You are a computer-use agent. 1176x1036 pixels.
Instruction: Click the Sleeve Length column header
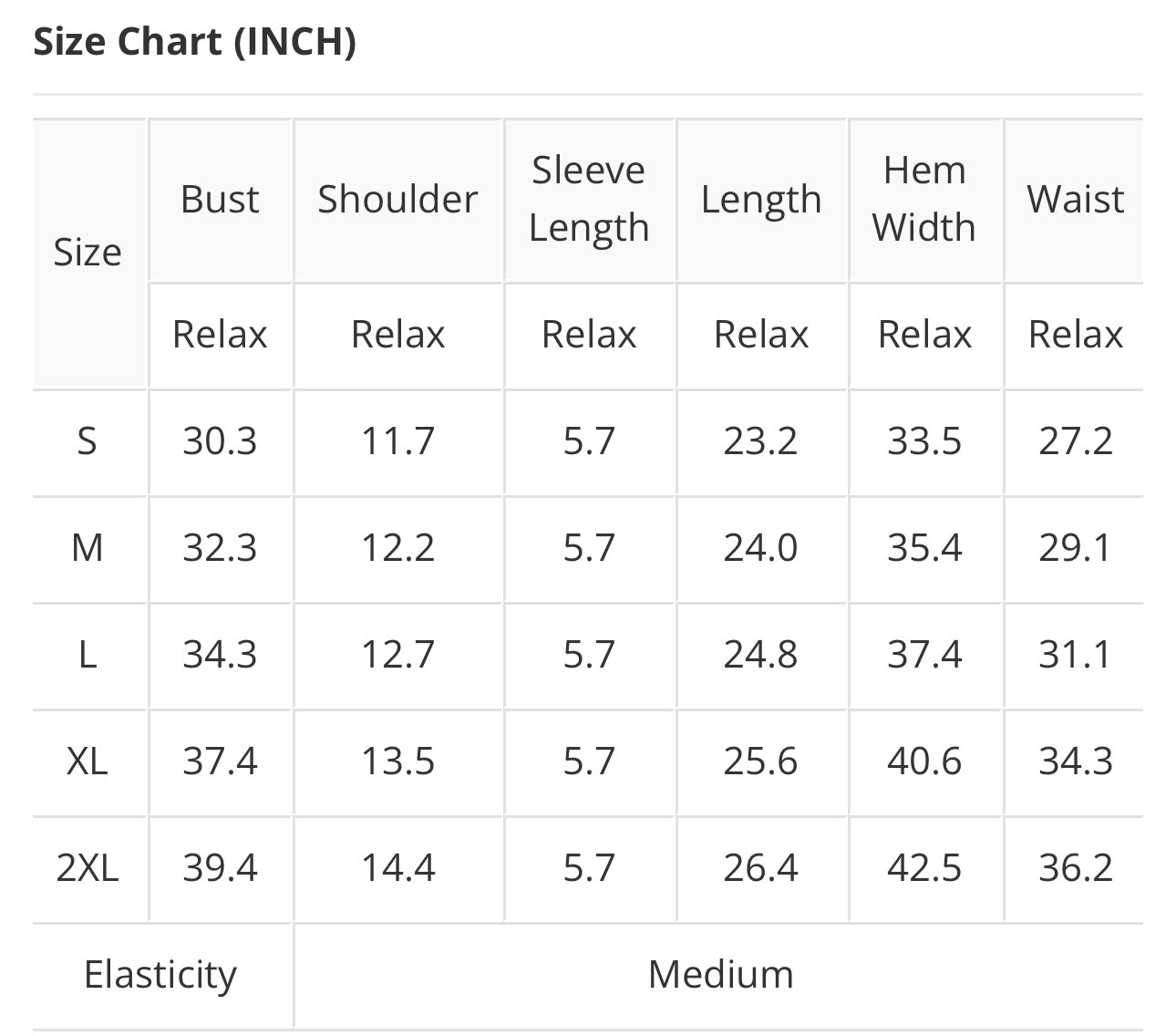coord(589,199)
